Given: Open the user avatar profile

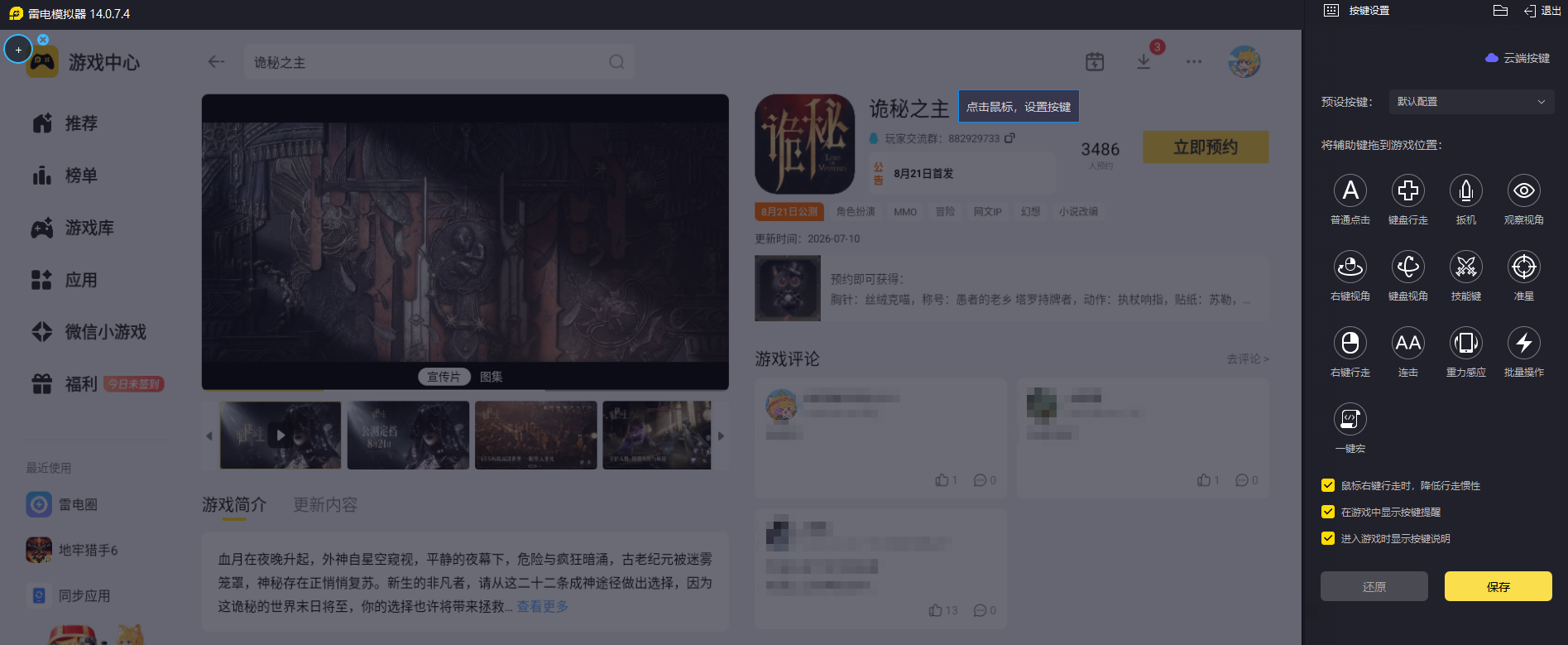Looking at the screenshot, I should pos(1244,62).
